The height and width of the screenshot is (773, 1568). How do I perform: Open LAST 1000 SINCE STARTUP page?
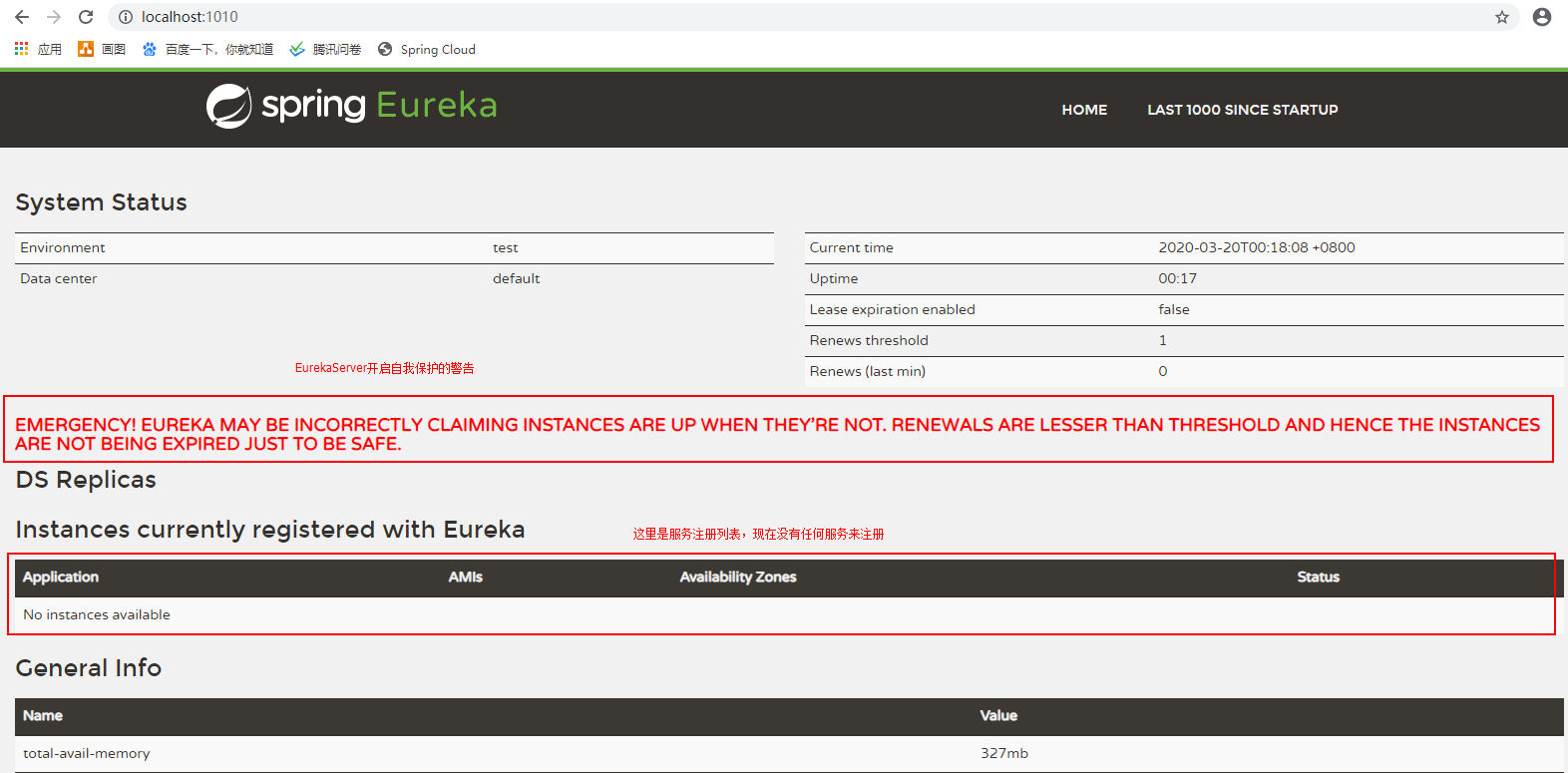point(1243,110)
